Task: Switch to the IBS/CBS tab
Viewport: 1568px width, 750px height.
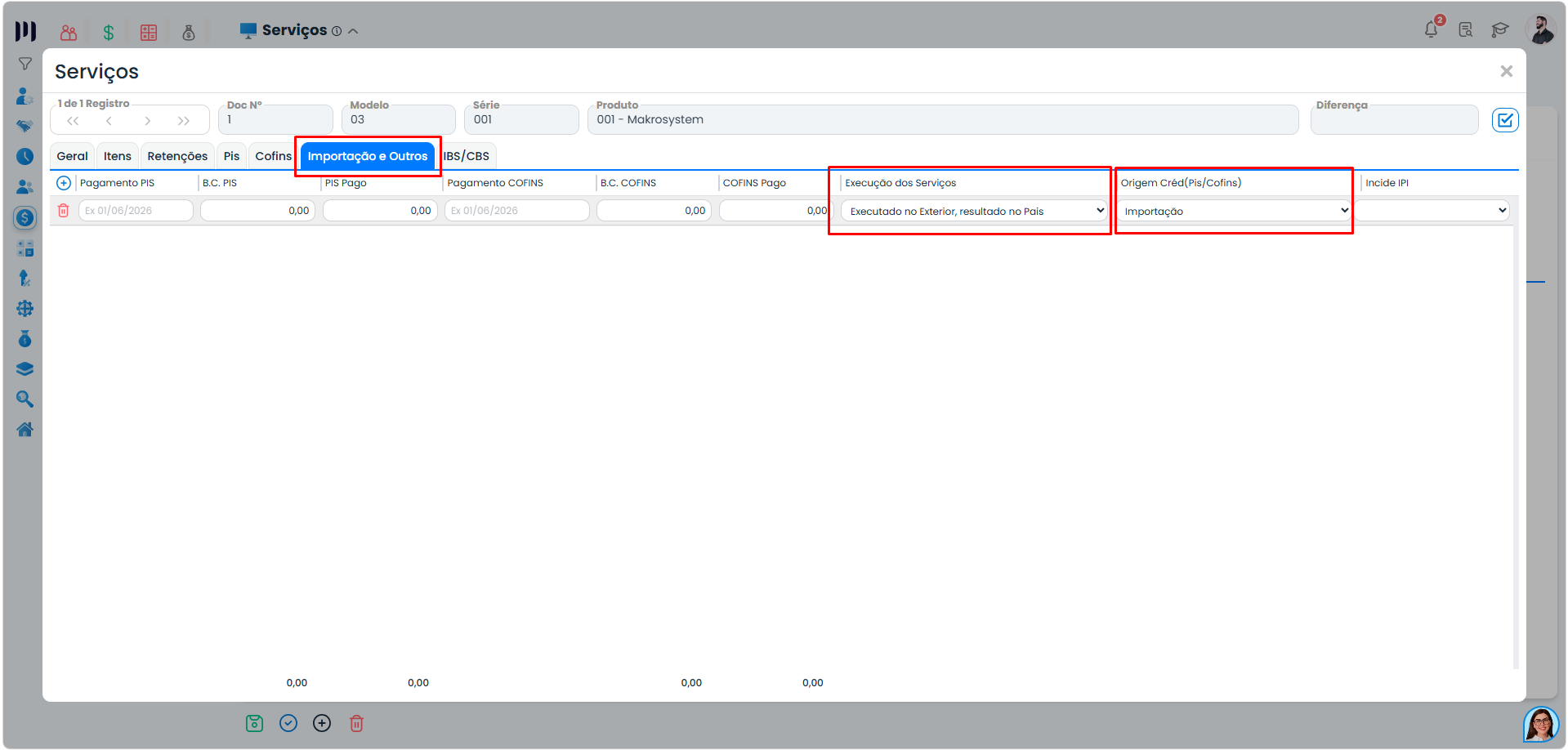Action: [x=467, y=156]
